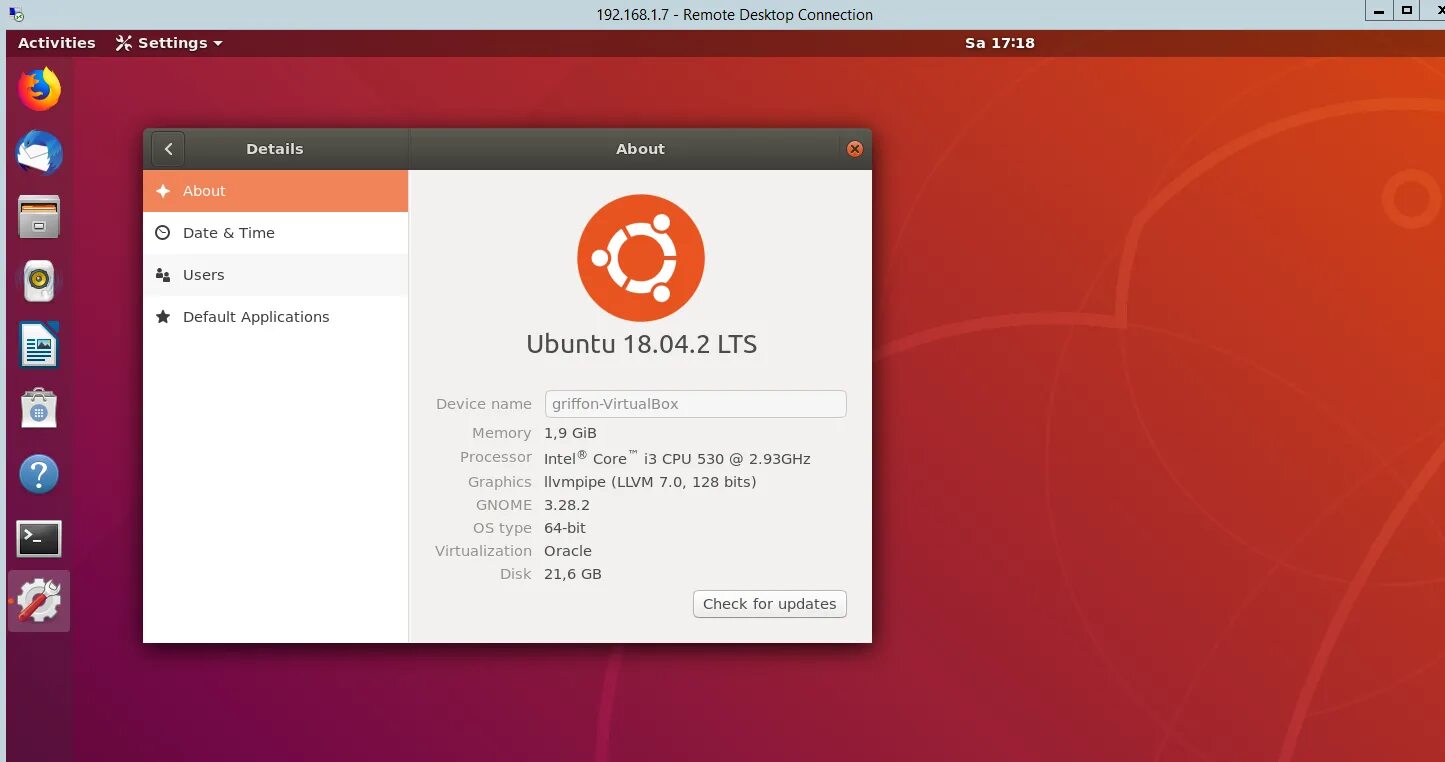Image resolution: width=1445 pixels, height=762 pixels.
Task: Click the Intel Core i3 processor text
Action: tap(677, 458)
